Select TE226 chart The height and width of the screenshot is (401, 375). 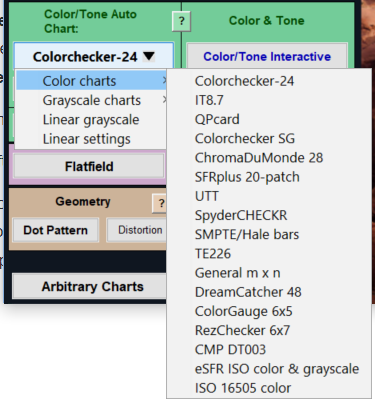point(269,254)
